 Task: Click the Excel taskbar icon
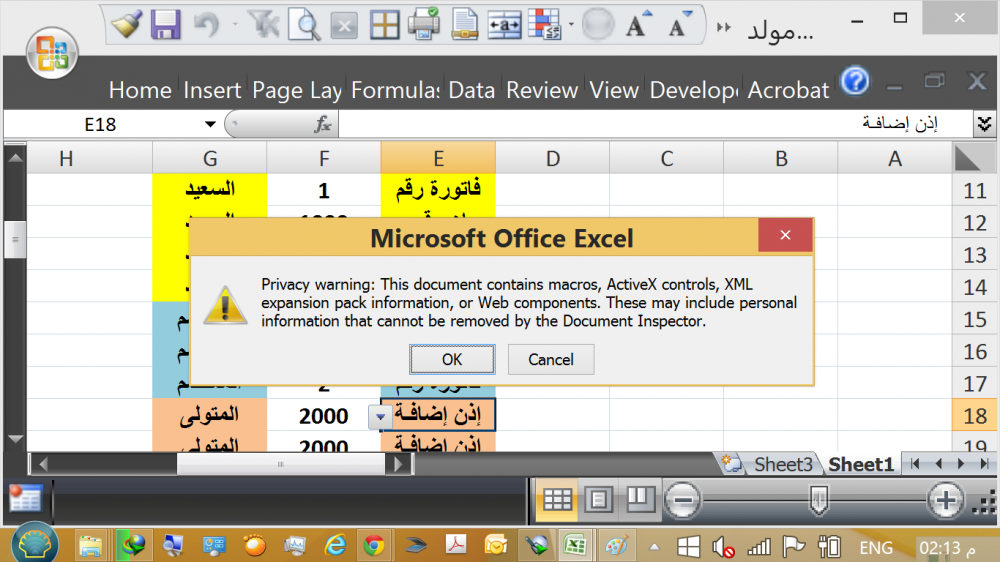[575, 545]
